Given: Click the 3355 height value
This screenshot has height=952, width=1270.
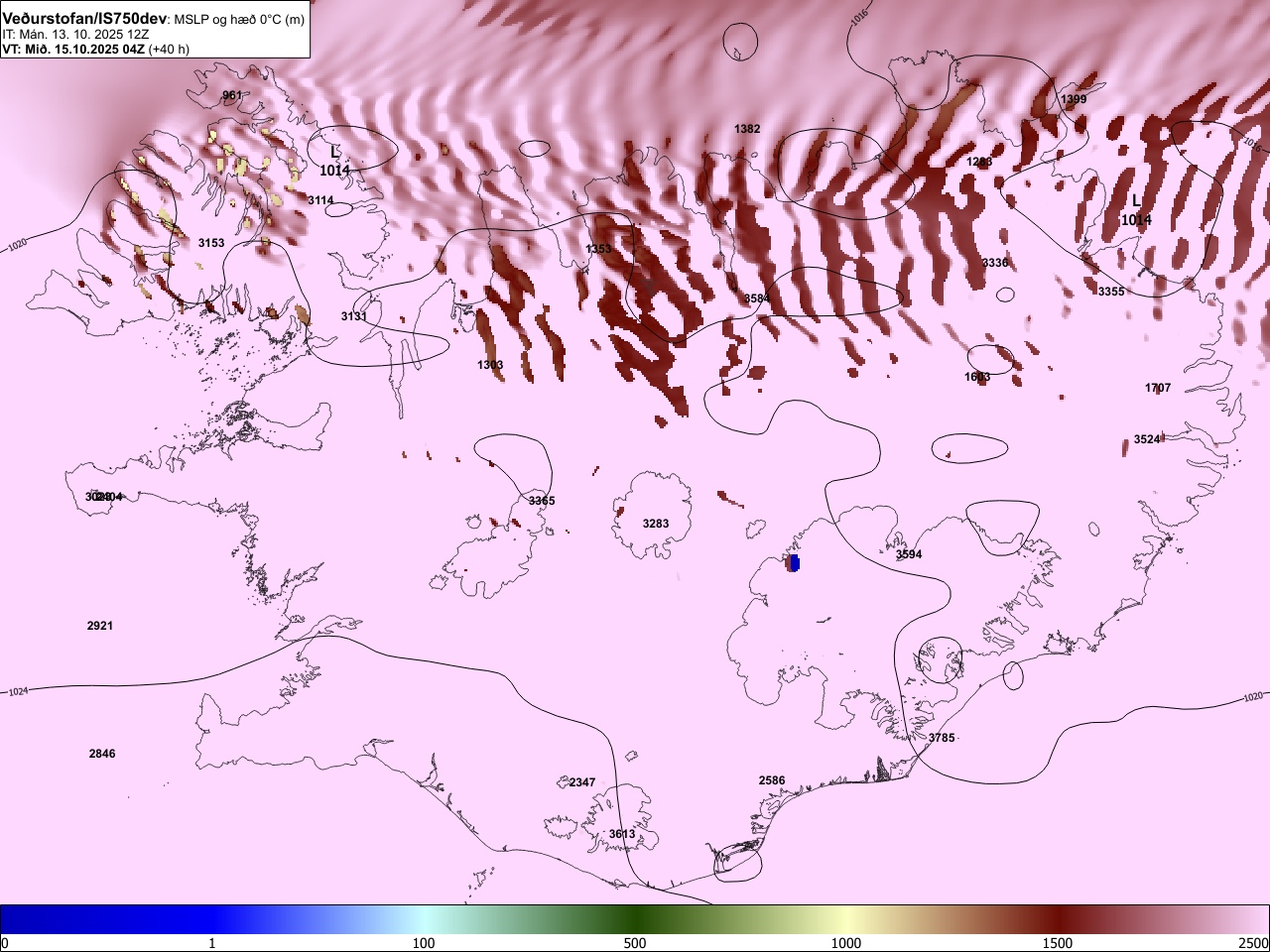Looking at the screenshot, I should point(1111,292).
